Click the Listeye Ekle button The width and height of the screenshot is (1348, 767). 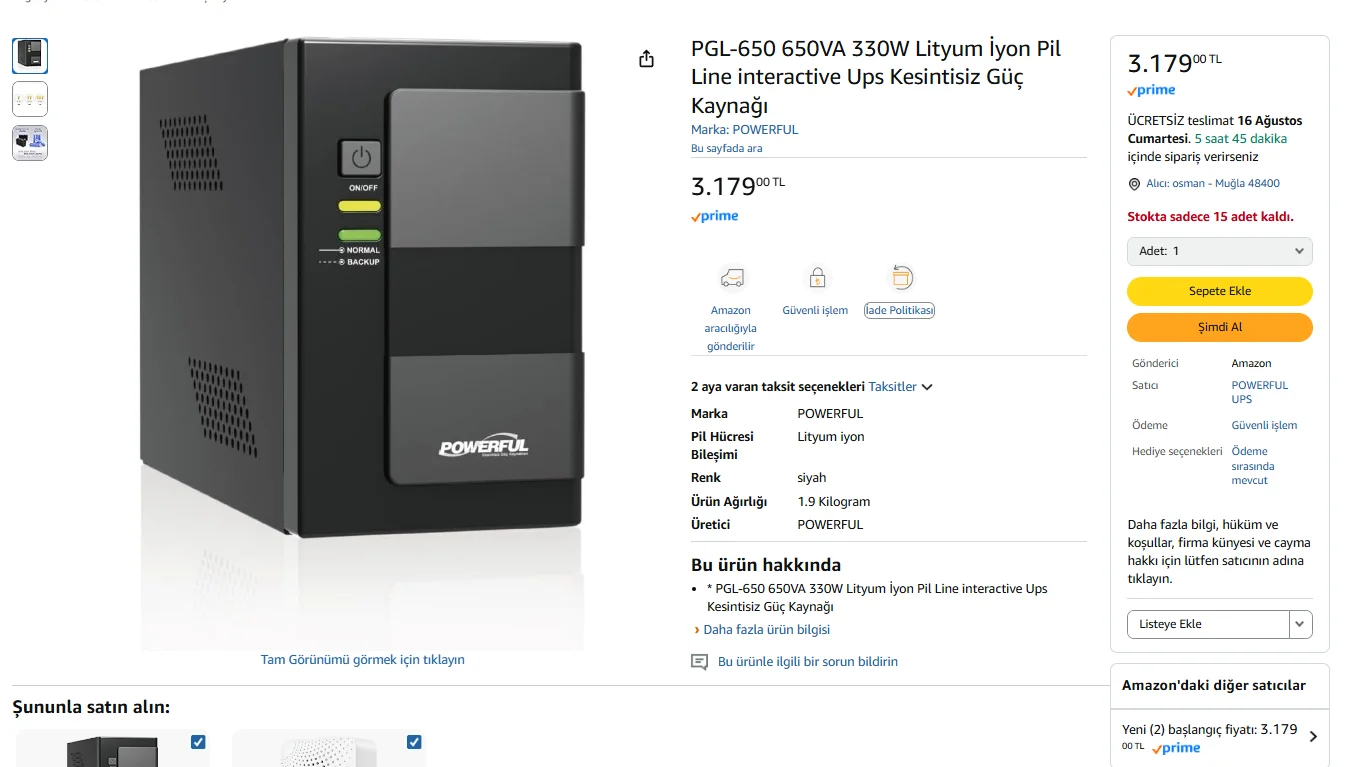1208,624
